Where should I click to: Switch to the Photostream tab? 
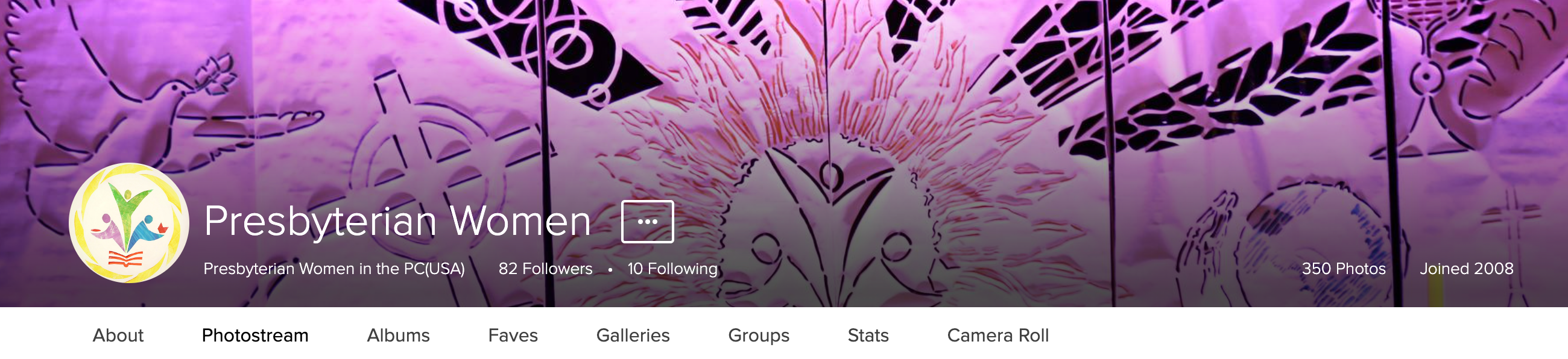255,336
